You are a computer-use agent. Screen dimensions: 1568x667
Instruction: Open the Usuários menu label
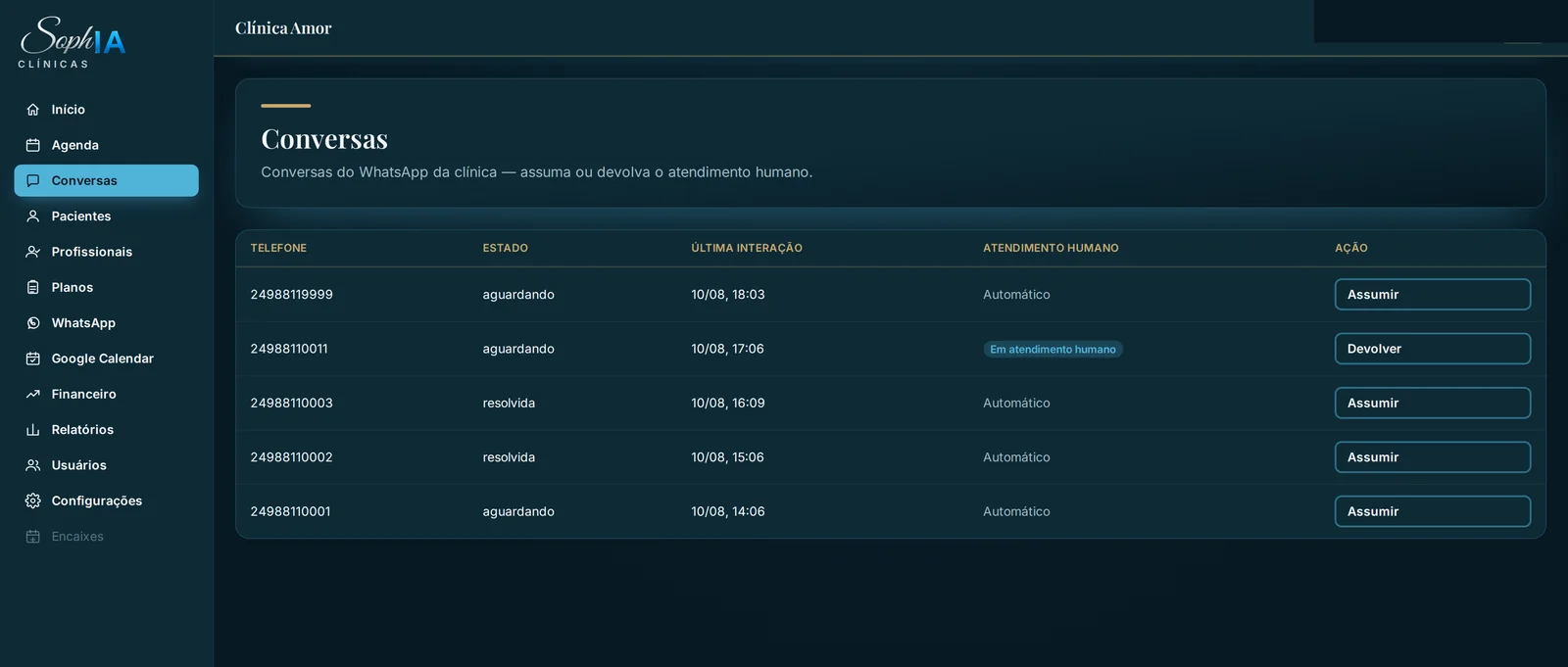[x=78, y=465]
